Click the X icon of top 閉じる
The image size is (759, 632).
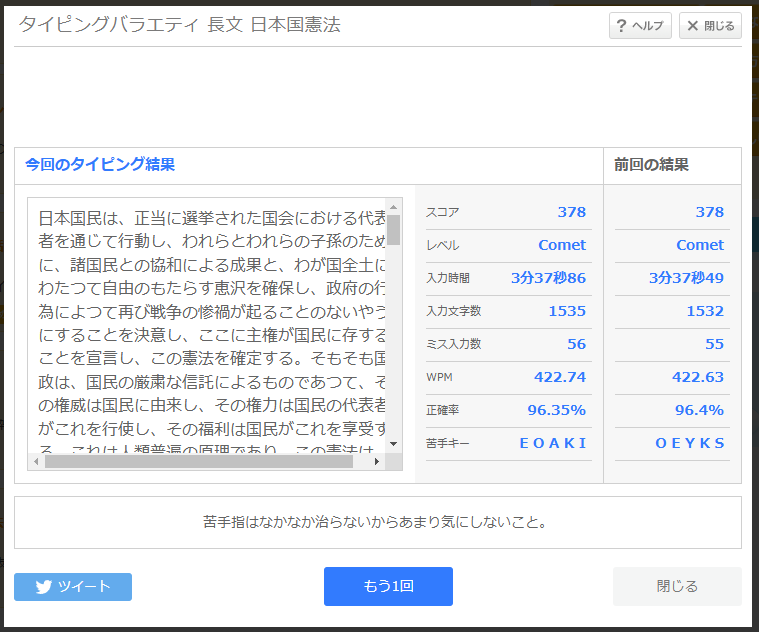click(x=693, y=26)
